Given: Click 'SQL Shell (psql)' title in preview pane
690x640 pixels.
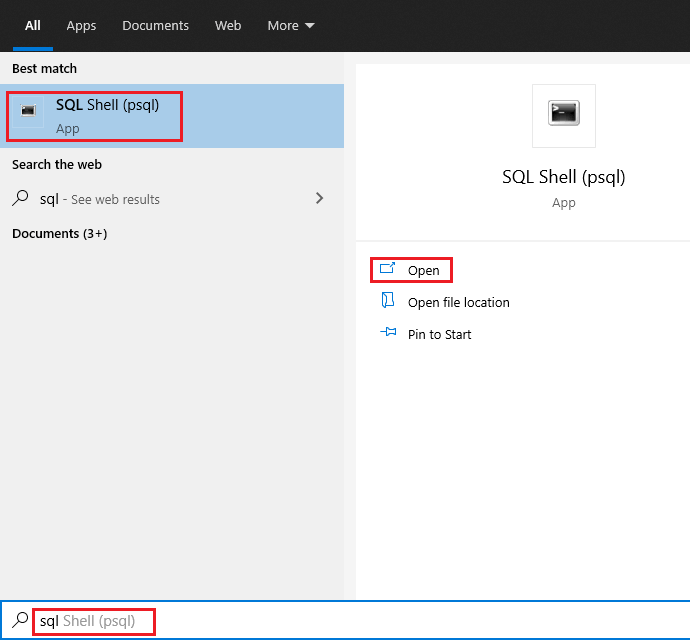Looking at the screenshot, I should pos(564,177).
